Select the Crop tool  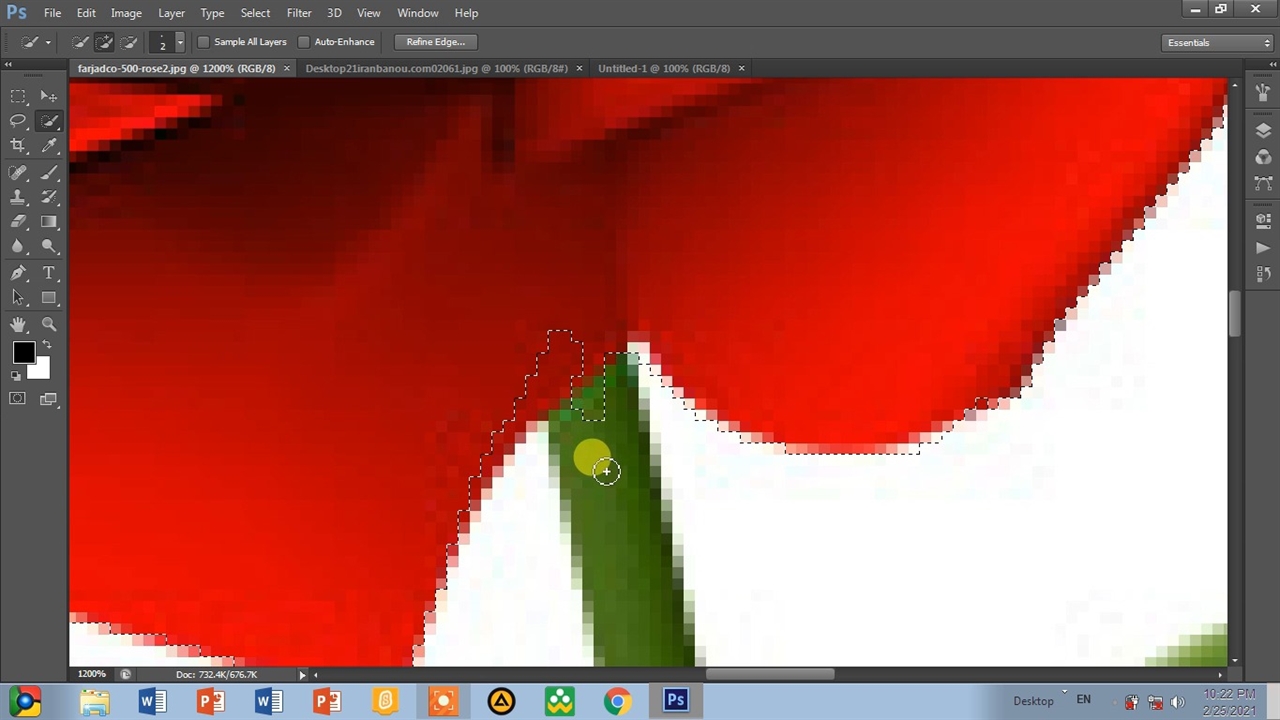click(x=18, y=146)
